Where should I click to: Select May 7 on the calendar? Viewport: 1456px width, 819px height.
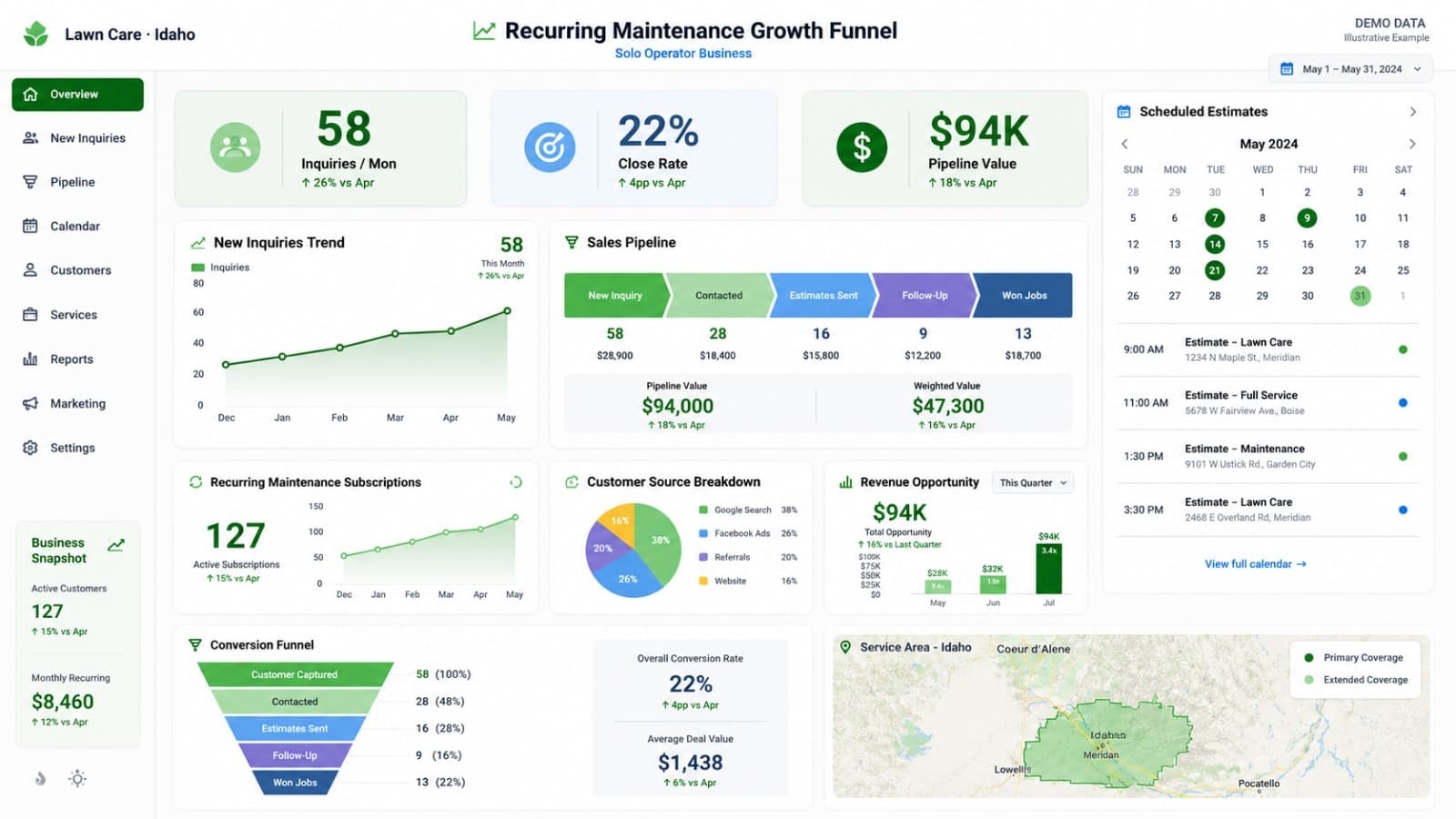coord(1215,218)
